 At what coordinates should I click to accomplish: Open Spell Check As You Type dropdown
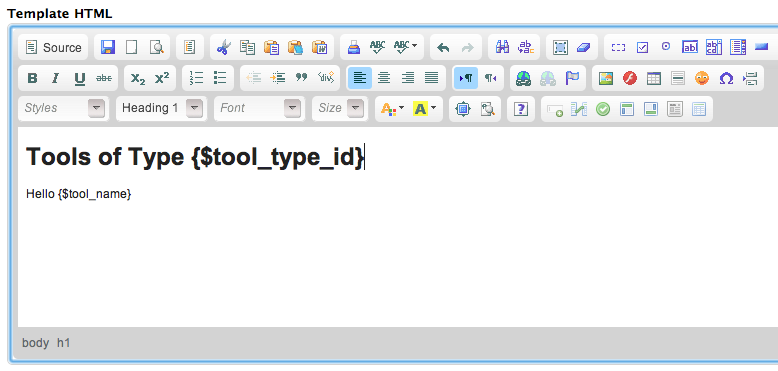[x=405, y=48]
